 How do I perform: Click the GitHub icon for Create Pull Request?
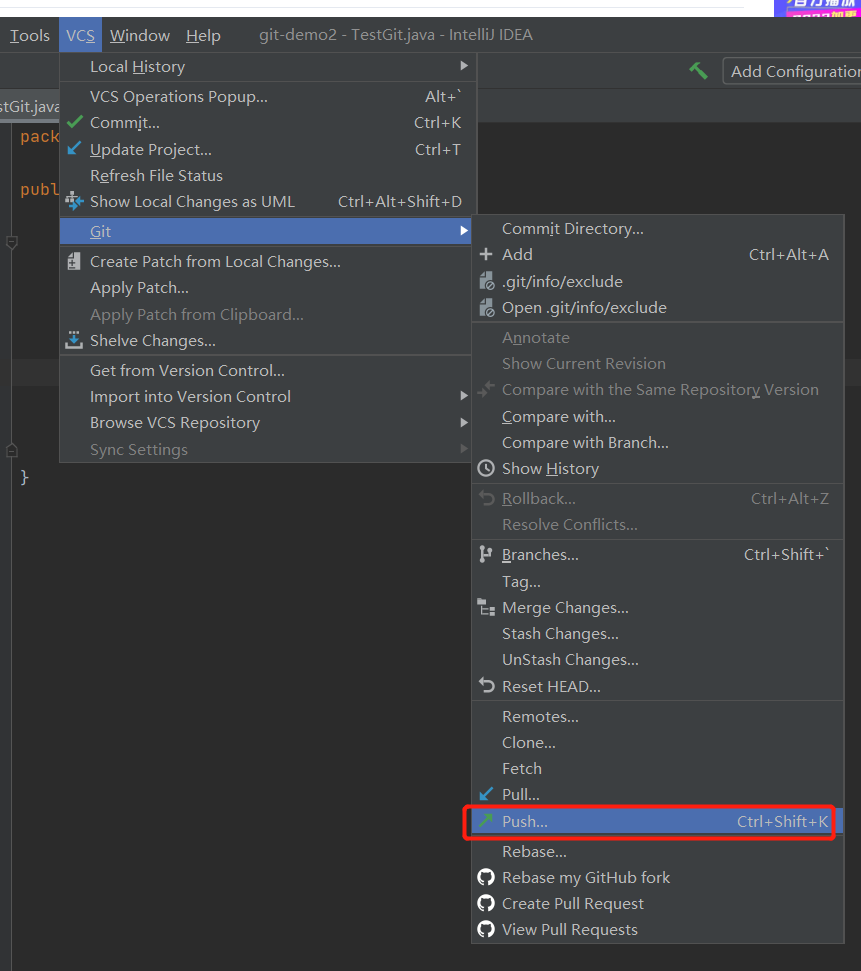coord(486,903)
